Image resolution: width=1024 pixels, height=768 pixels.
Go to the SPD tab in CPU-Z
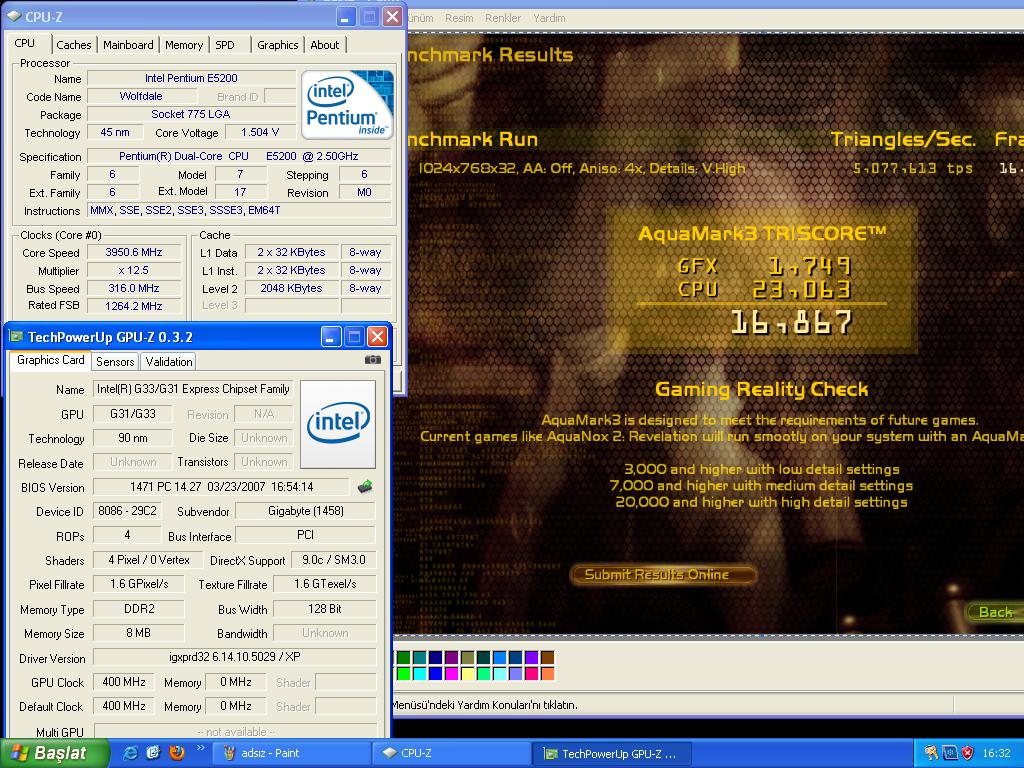pyautogui.click(x=225, y=45)
